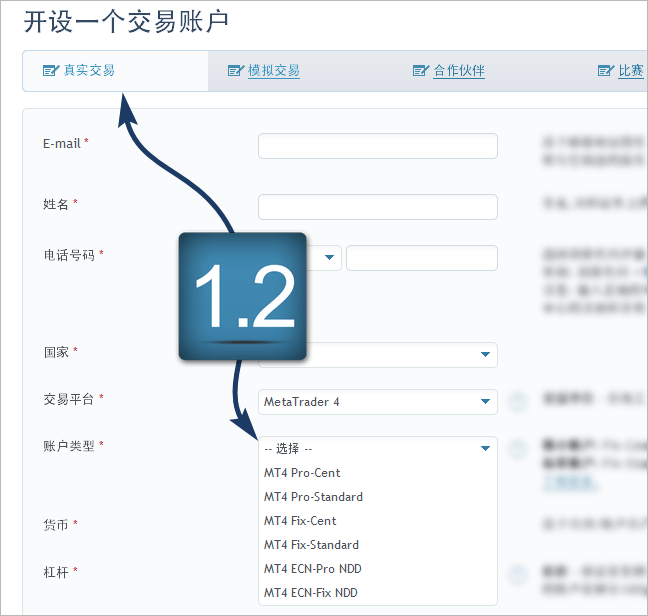Click the 电话号码 number input field
Viewport: 648px width, 616px height.
pyautogui.click(x=421, y=258)
